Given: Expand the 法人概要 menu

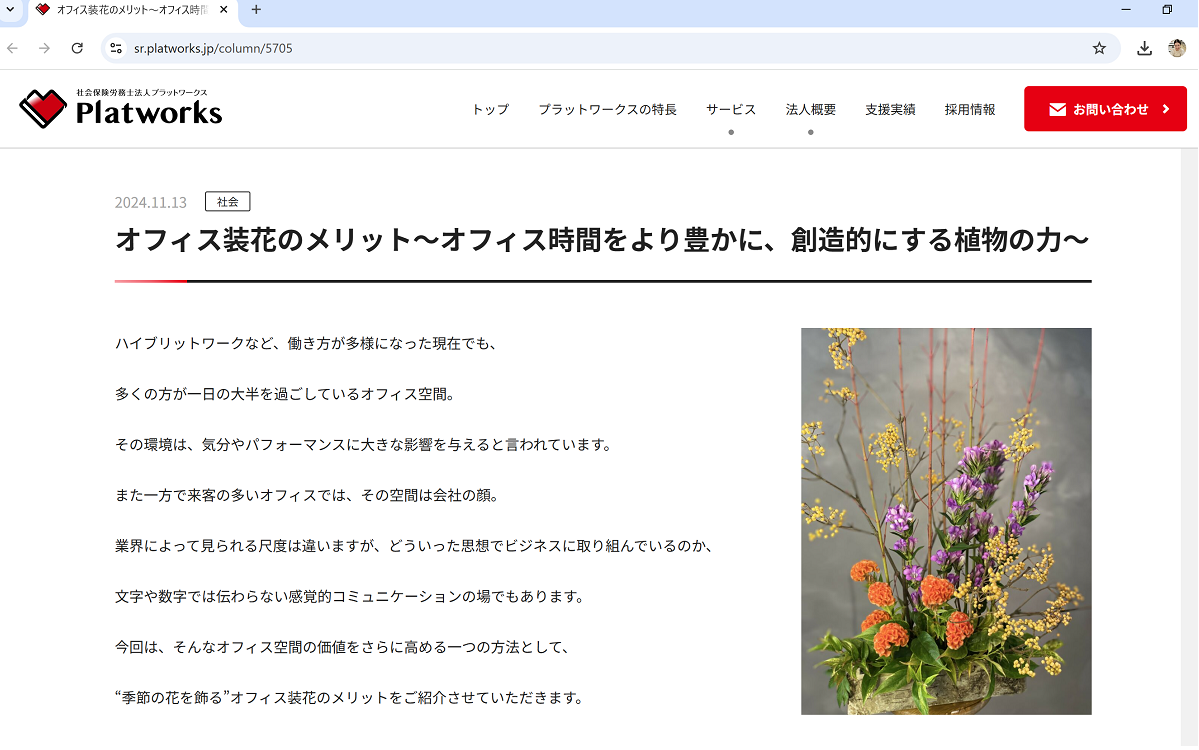Looking at the screenshot, I should click(x=811, y=109).
